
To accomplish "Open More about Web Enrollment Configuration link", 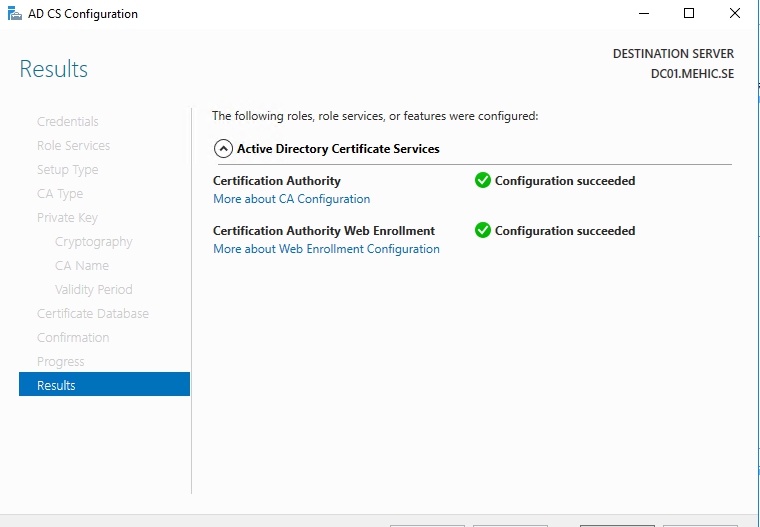I will [x=326, y=249].
